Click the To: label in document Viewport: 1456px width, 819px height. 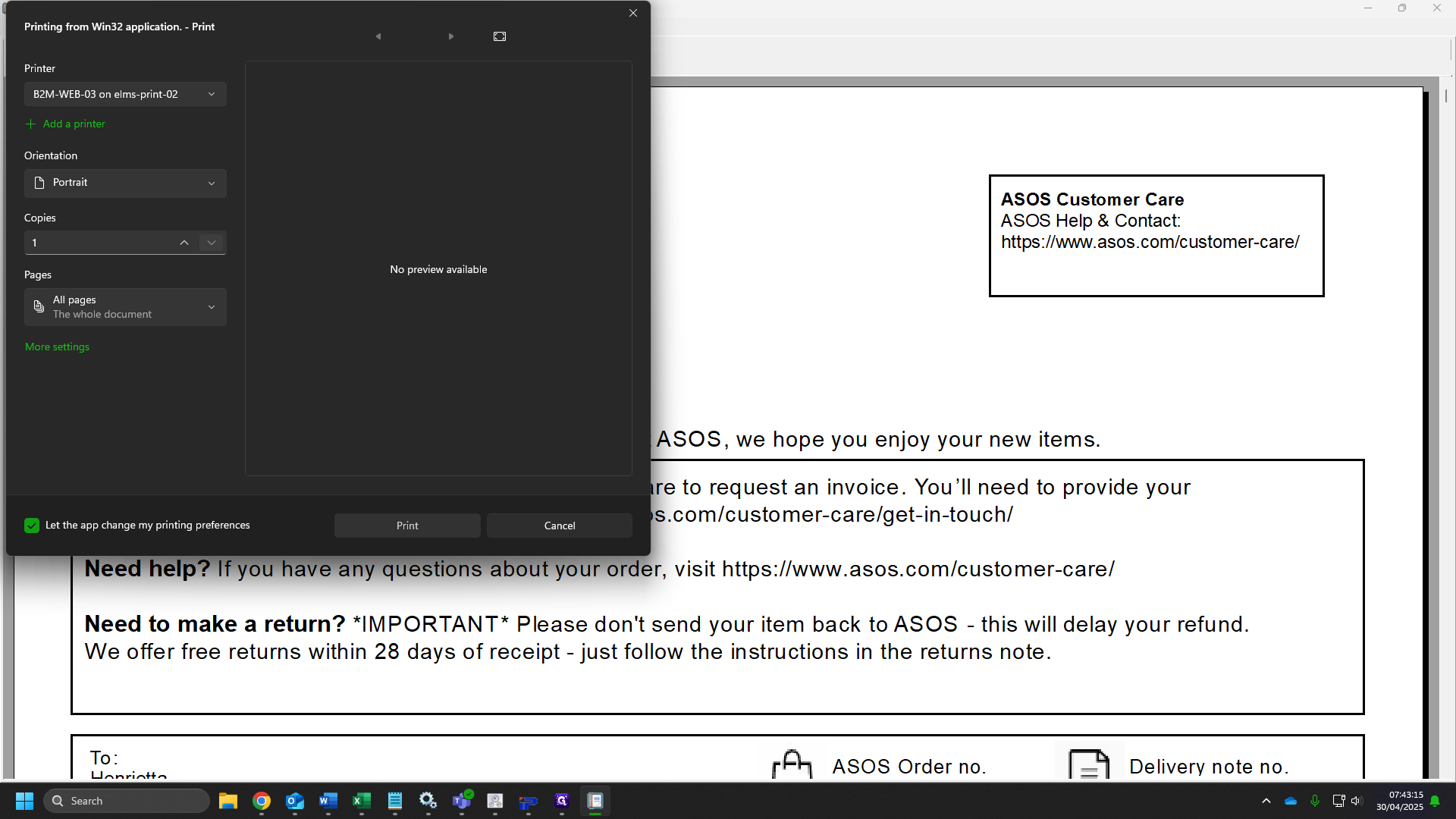coord(104,758)
